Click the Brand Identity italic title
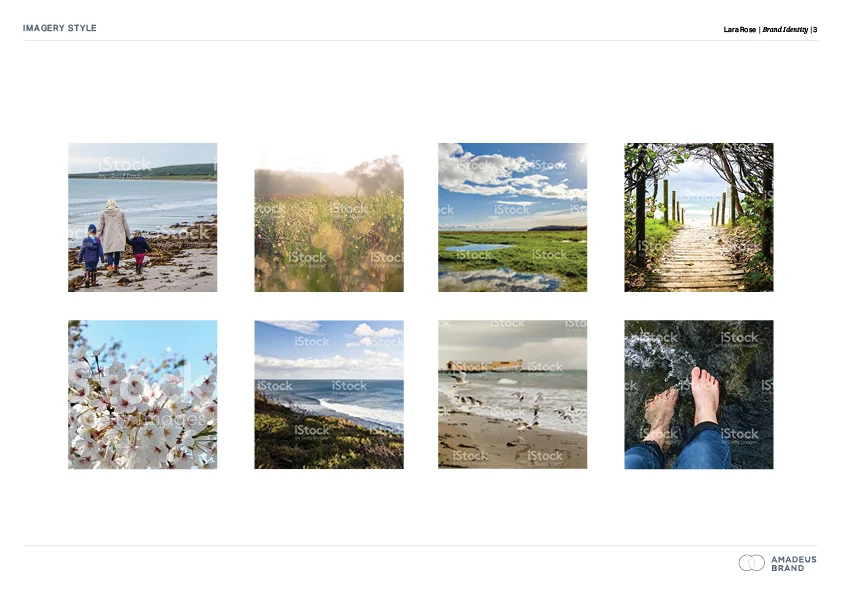Viewport: 842px width, 595px height. [x=785, y=30]
